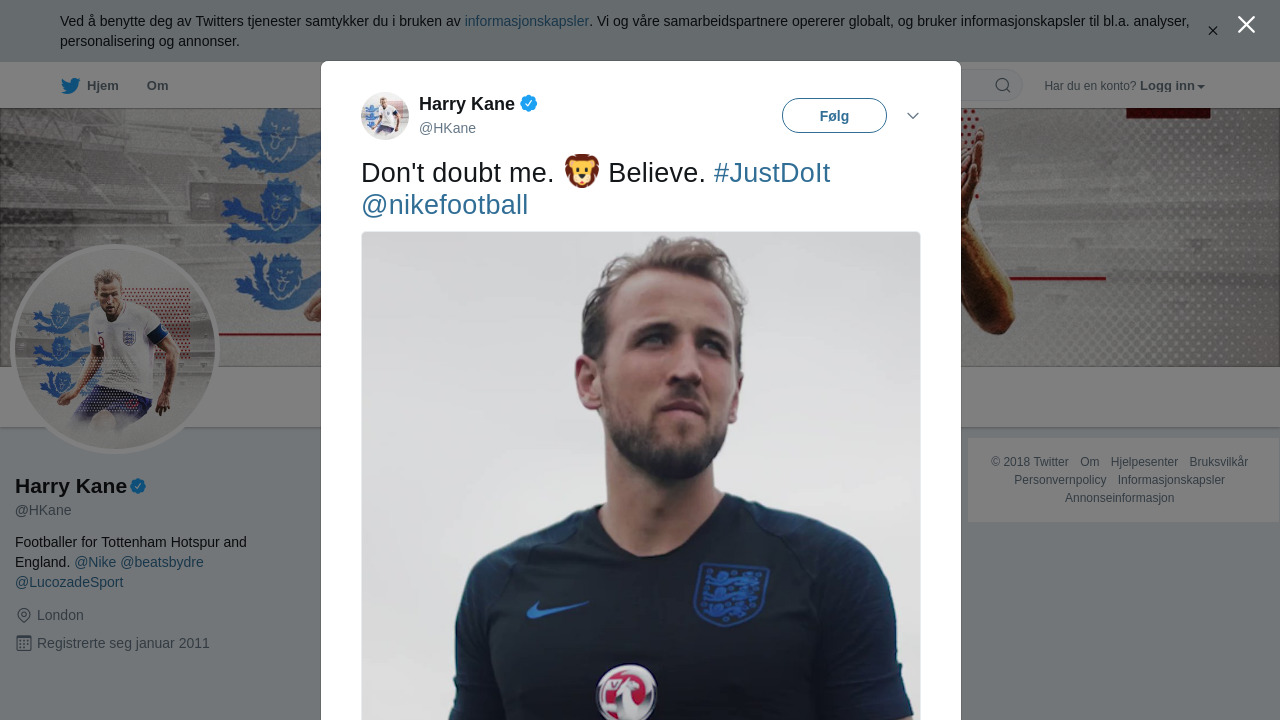Click Harry Kane's verified badge in tweet

[529, 103]
